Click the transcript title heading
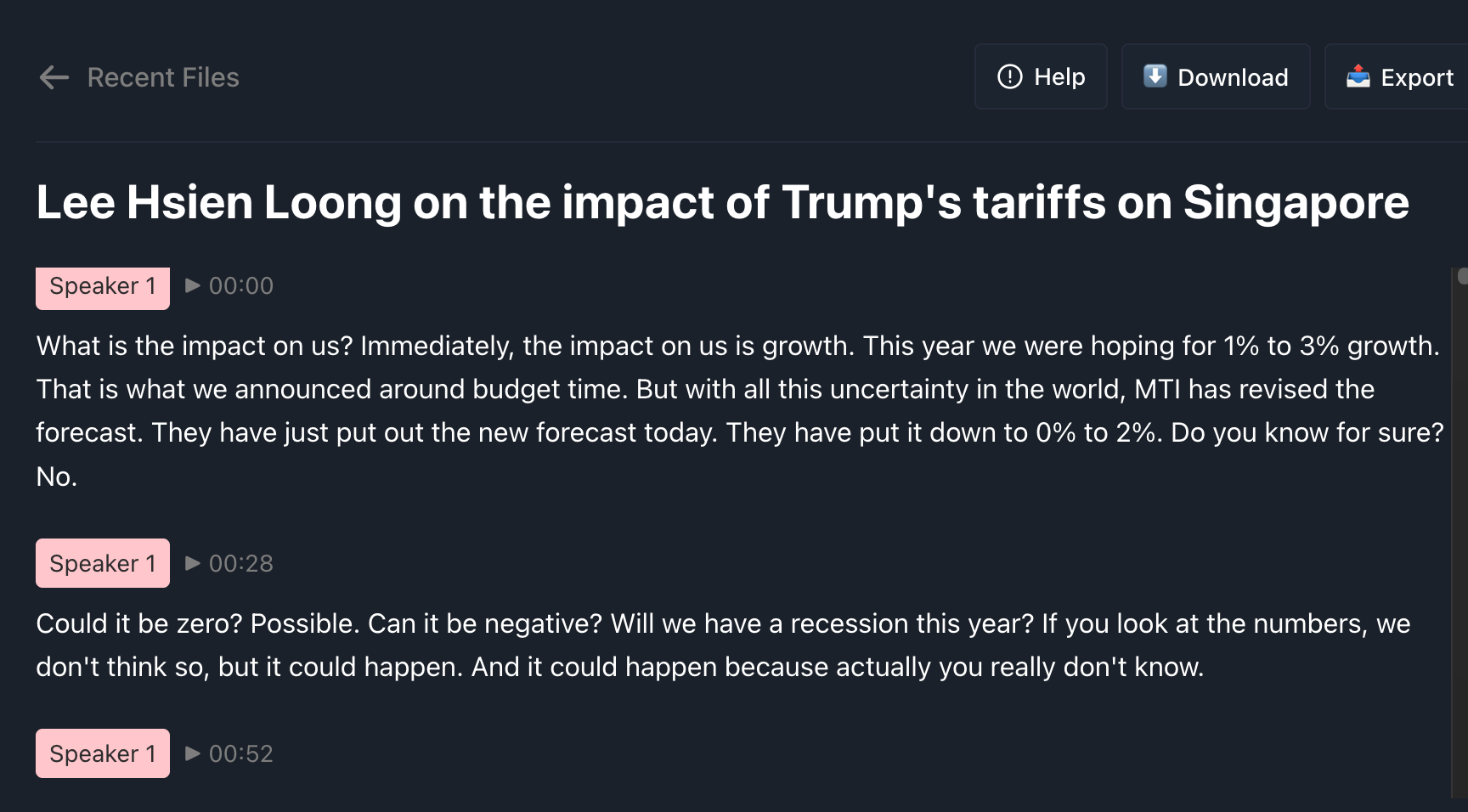This screenshot has width=1468, height=812. (722, 202)
